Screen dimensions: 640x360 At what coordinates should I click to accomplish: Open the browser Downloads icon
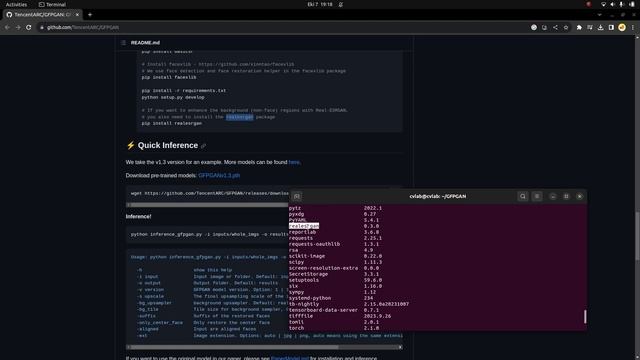coord(600,27)
